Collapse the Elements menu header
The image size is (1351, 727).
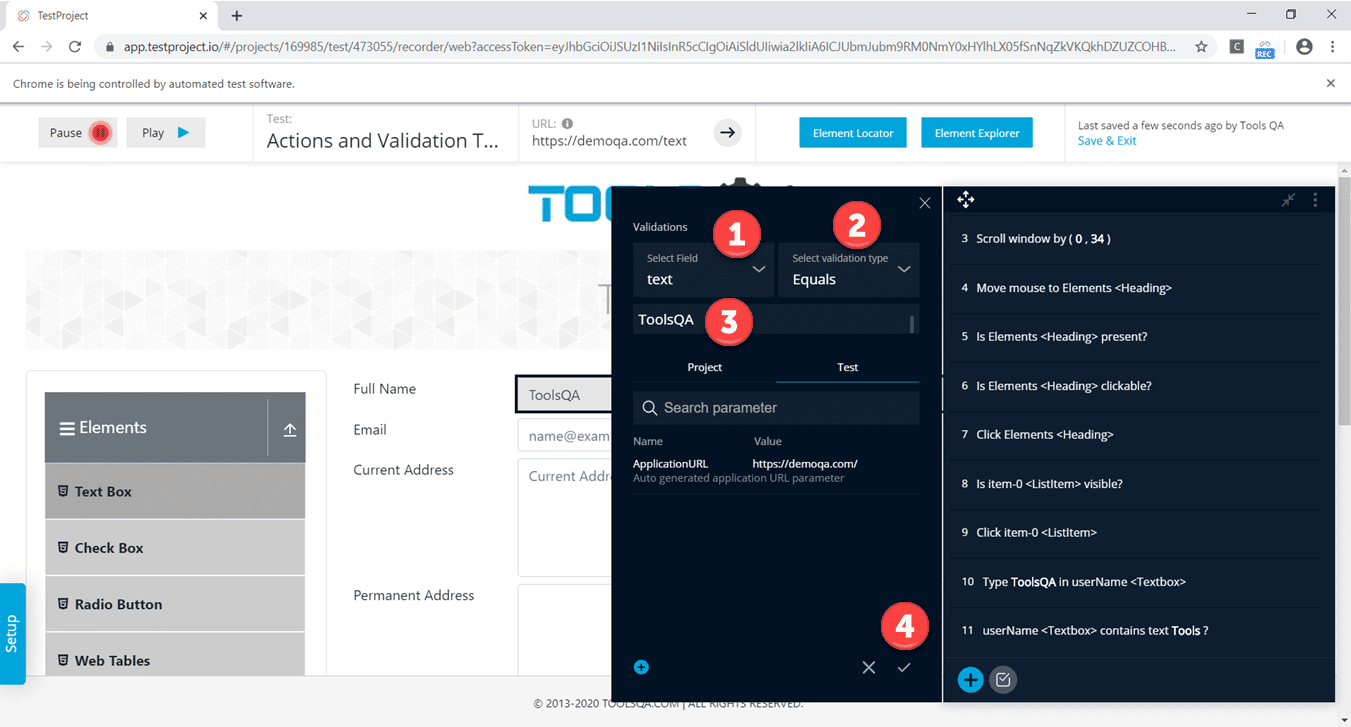pyautogui.click(x=156, y=428)
